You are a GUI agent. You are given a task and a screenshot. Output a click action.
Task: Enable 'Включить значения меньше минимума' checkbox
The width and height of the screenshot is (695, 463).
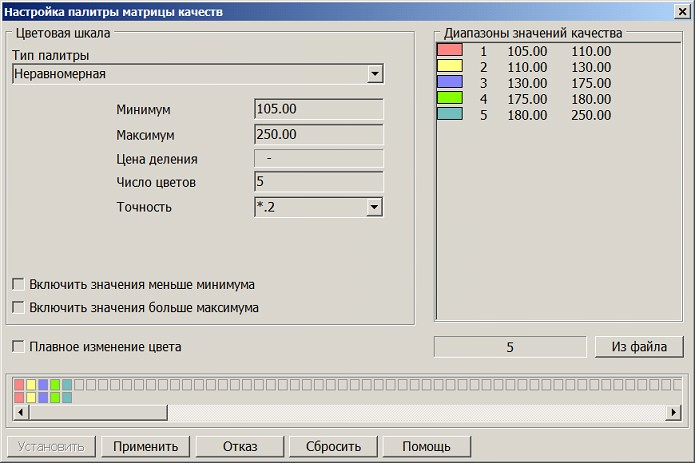coord(18,284)
